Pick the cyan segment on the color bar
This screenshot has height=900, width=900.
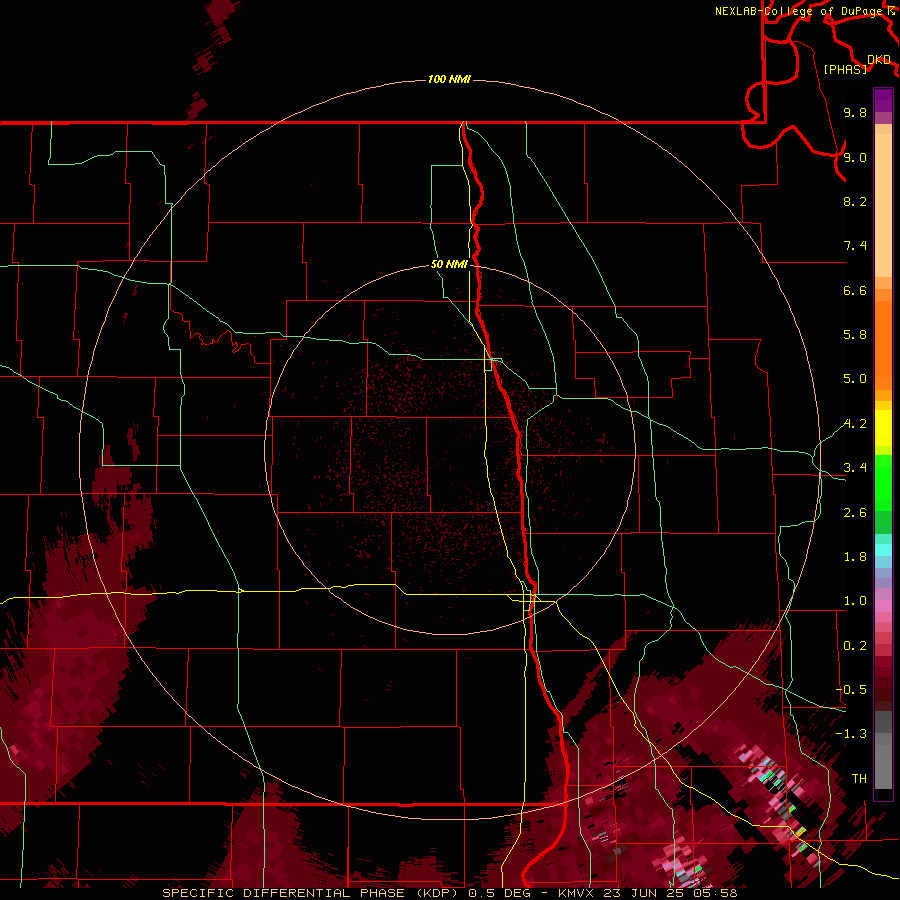pos(883,550)
